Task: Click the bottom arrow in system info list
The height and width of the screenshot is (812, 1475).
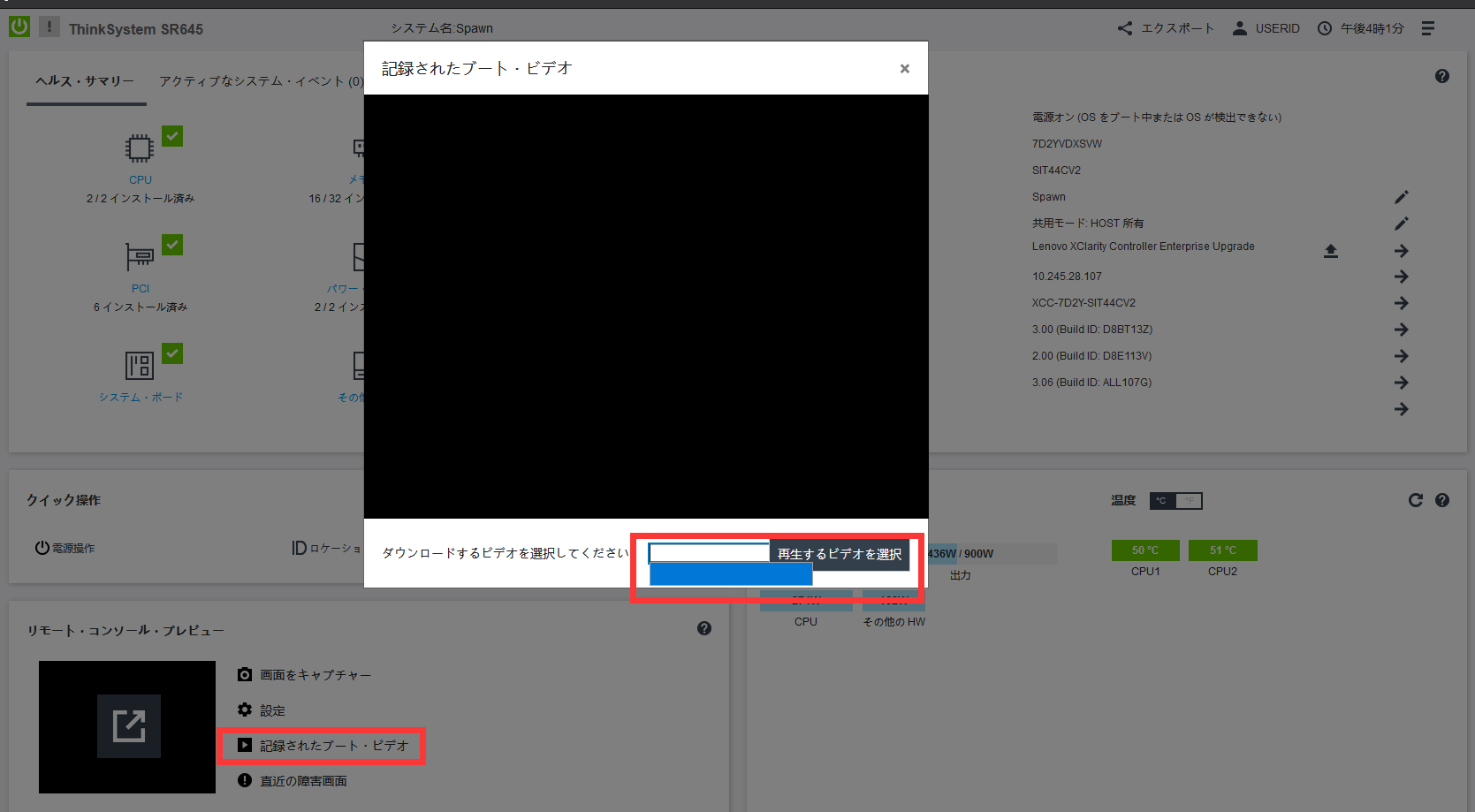Action: (x=1402, y=409)
